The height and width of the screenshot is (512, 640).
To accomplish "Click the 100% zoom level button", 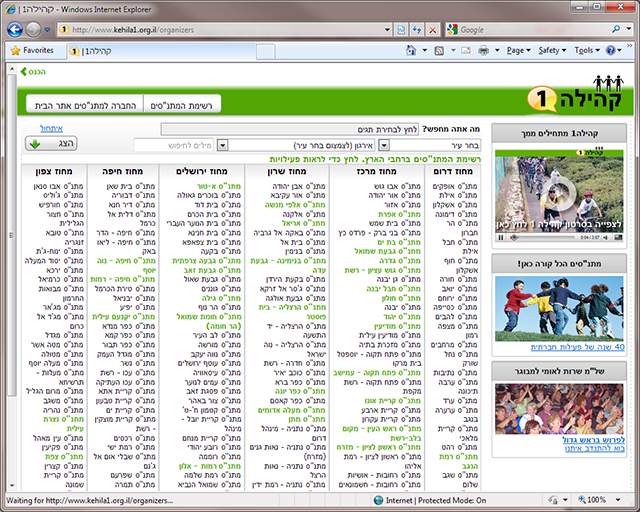I will (592, 500).
